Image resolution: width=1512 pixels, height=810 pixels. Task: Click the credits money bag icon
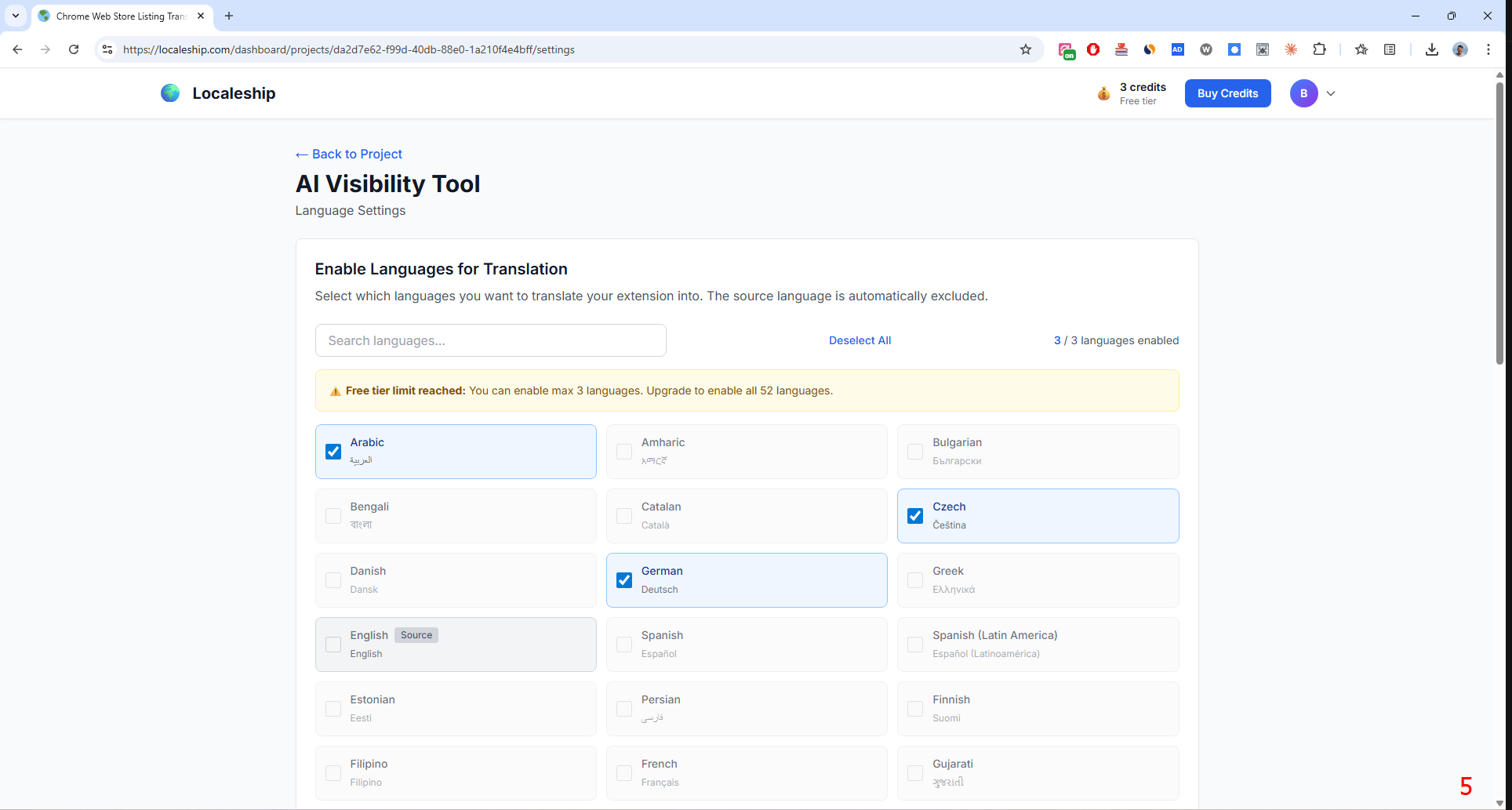click(1103, 93)
